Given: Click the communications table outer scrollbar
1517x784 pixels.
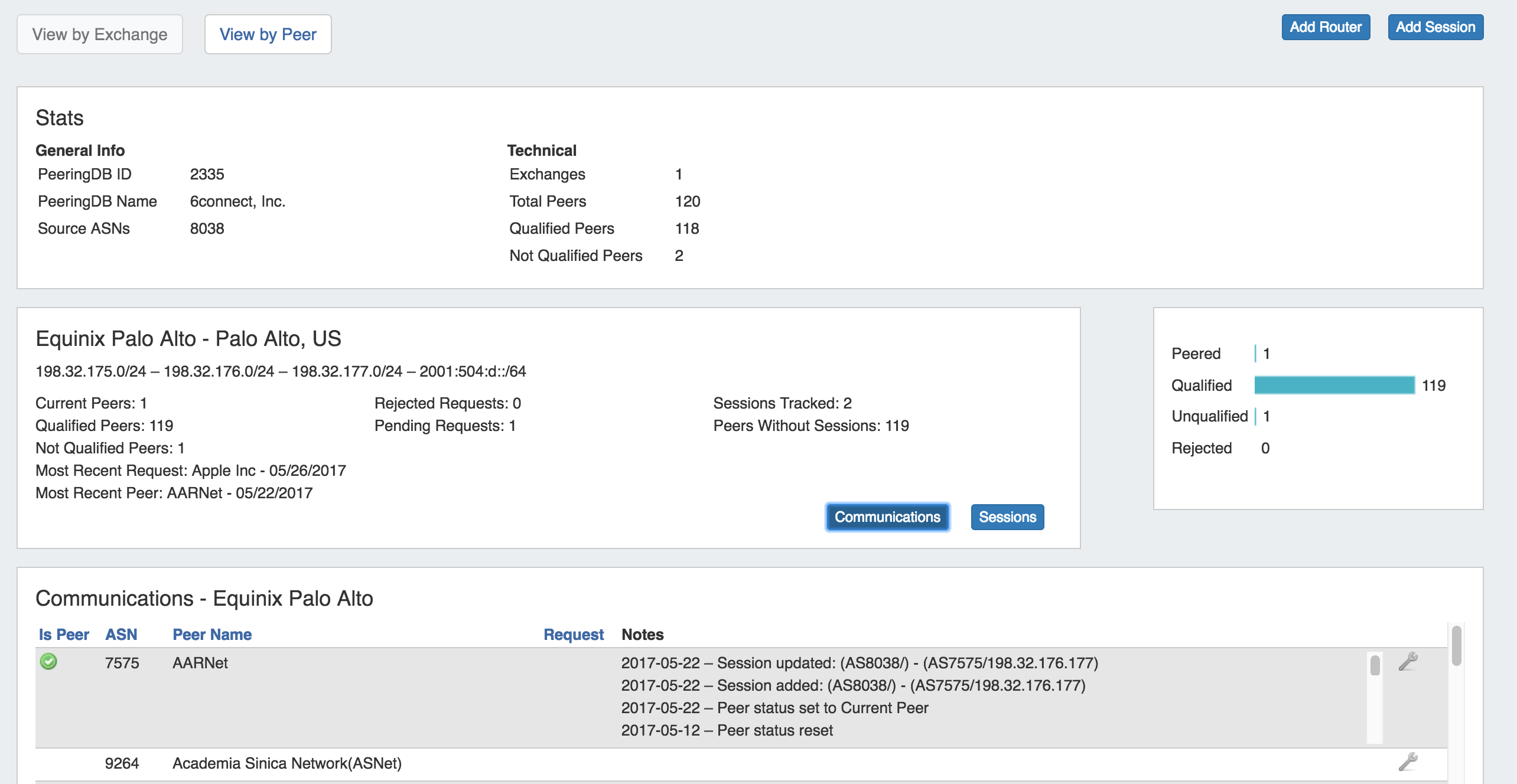Looking at the screenshot, I should click(1456, 646).
